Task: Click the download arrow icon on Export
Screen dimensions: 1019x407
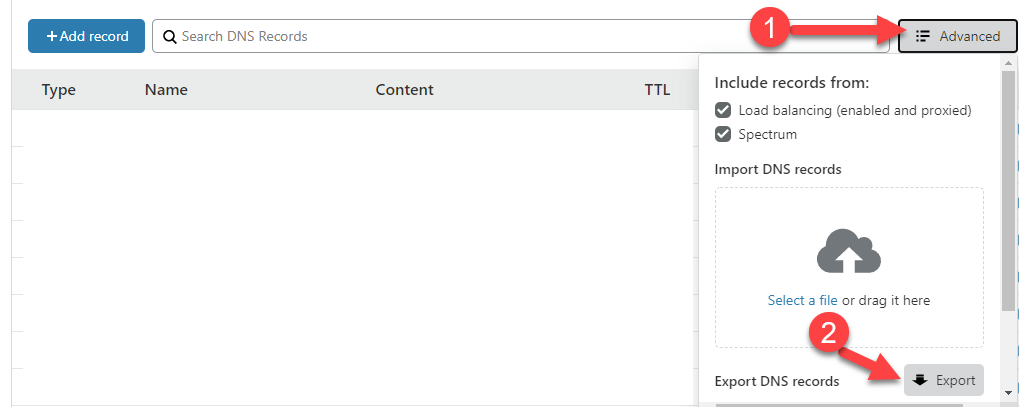Action: click(921, 380)
